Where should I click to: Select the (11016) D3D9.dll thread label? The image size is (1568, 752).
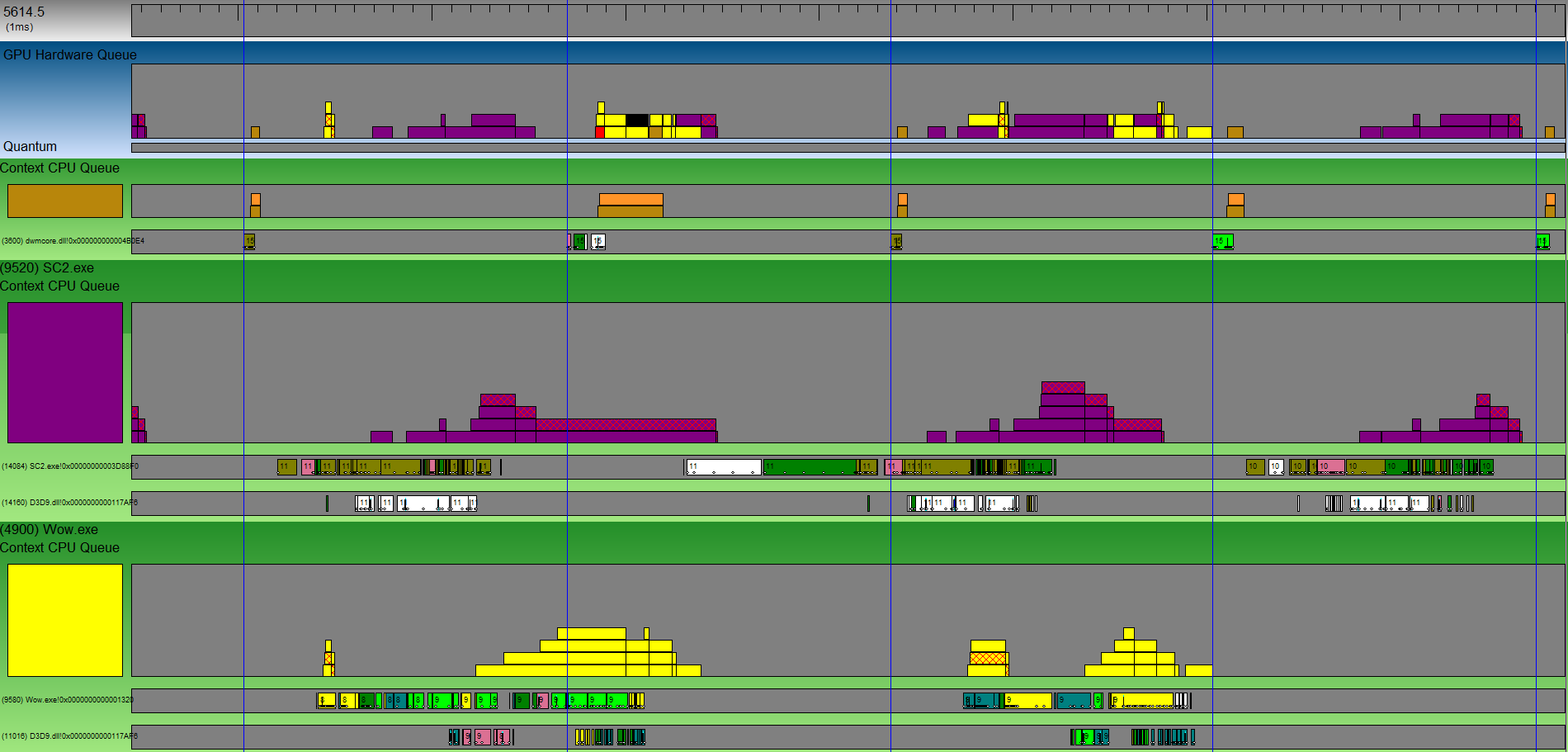(69, 736)
